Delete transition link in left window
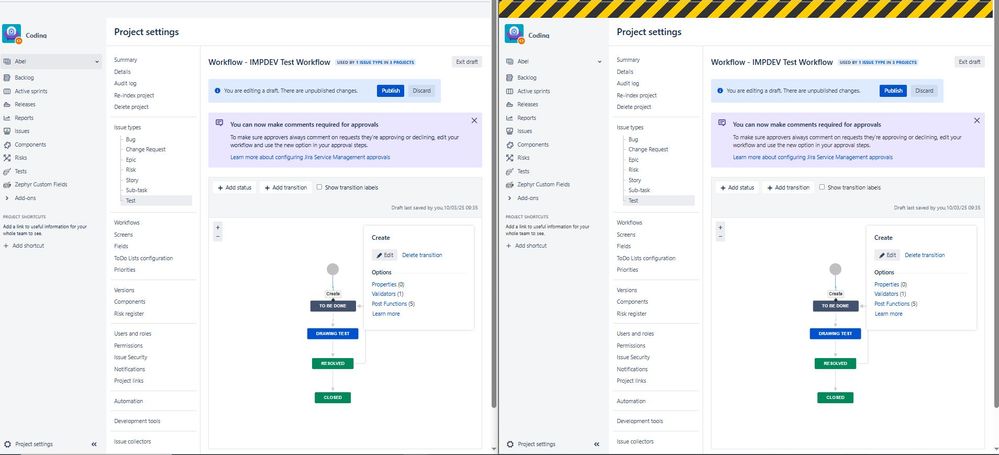Image resolution: width=999 pixels, height=455 pixels. [x=422, y=255]
